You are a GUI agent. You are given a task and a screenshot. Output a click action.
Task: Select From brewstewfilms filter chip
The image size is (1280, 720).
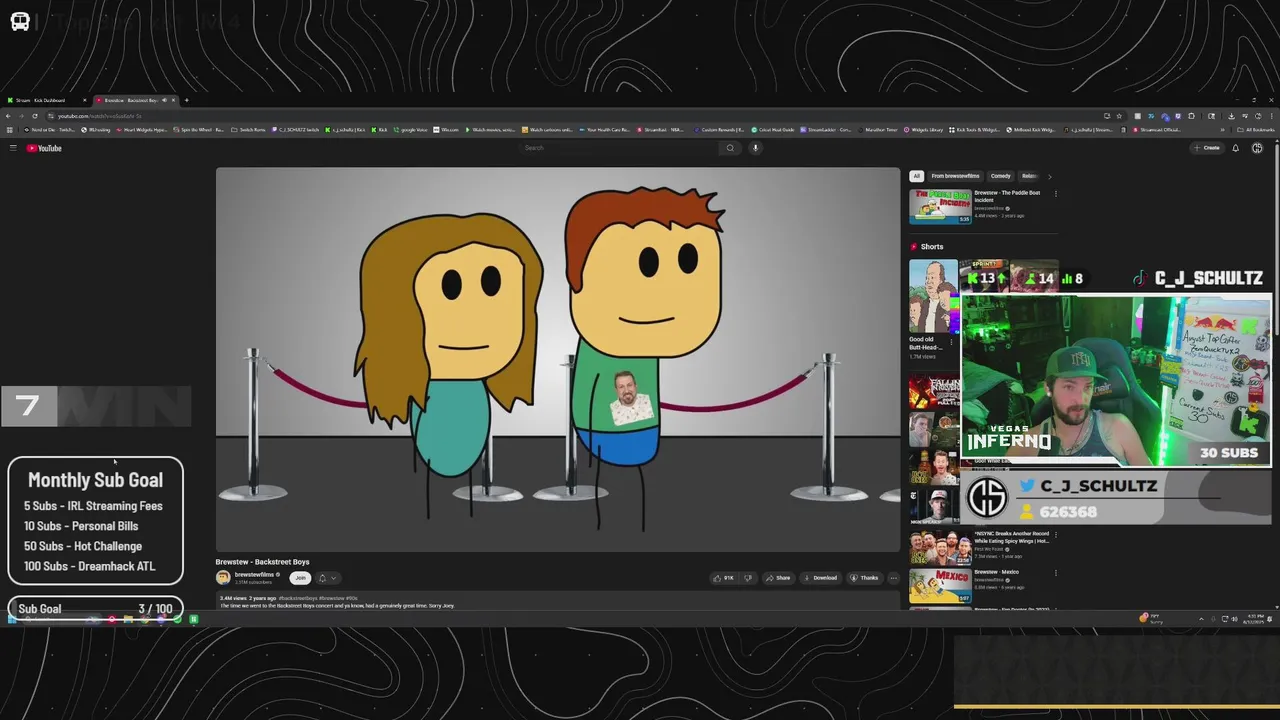pos(955,176)
